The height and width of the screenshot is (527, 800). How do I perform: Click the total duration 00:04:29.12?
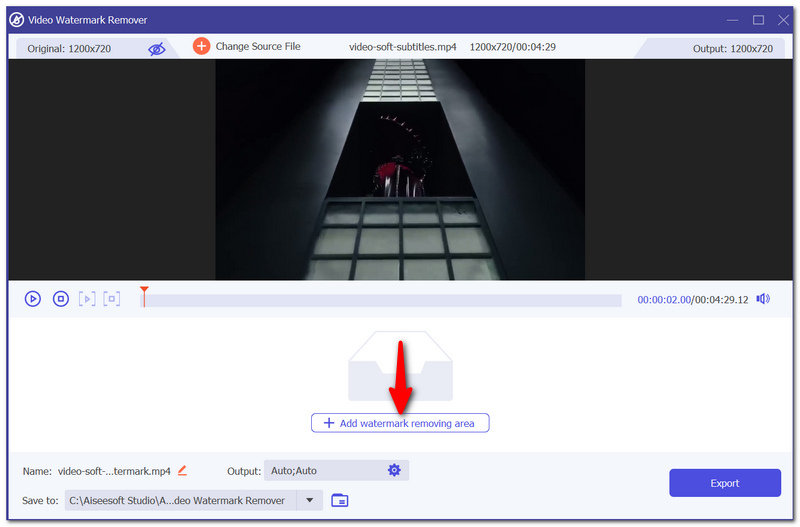[721, 299]
